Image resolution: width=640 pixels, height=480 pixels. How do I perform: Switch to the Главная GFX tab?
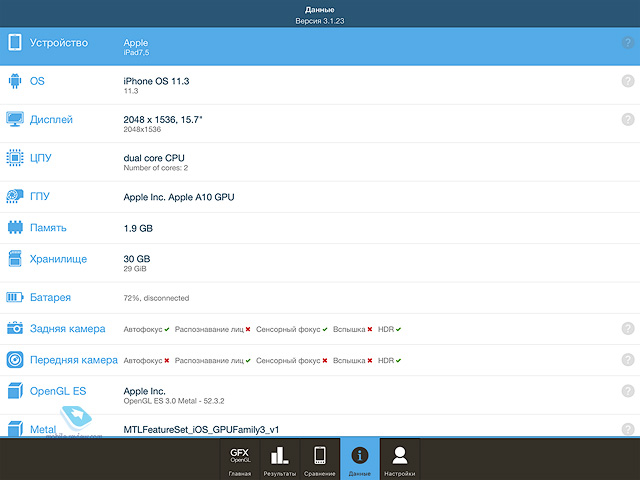pyautogui.click(x=240, y=459)
